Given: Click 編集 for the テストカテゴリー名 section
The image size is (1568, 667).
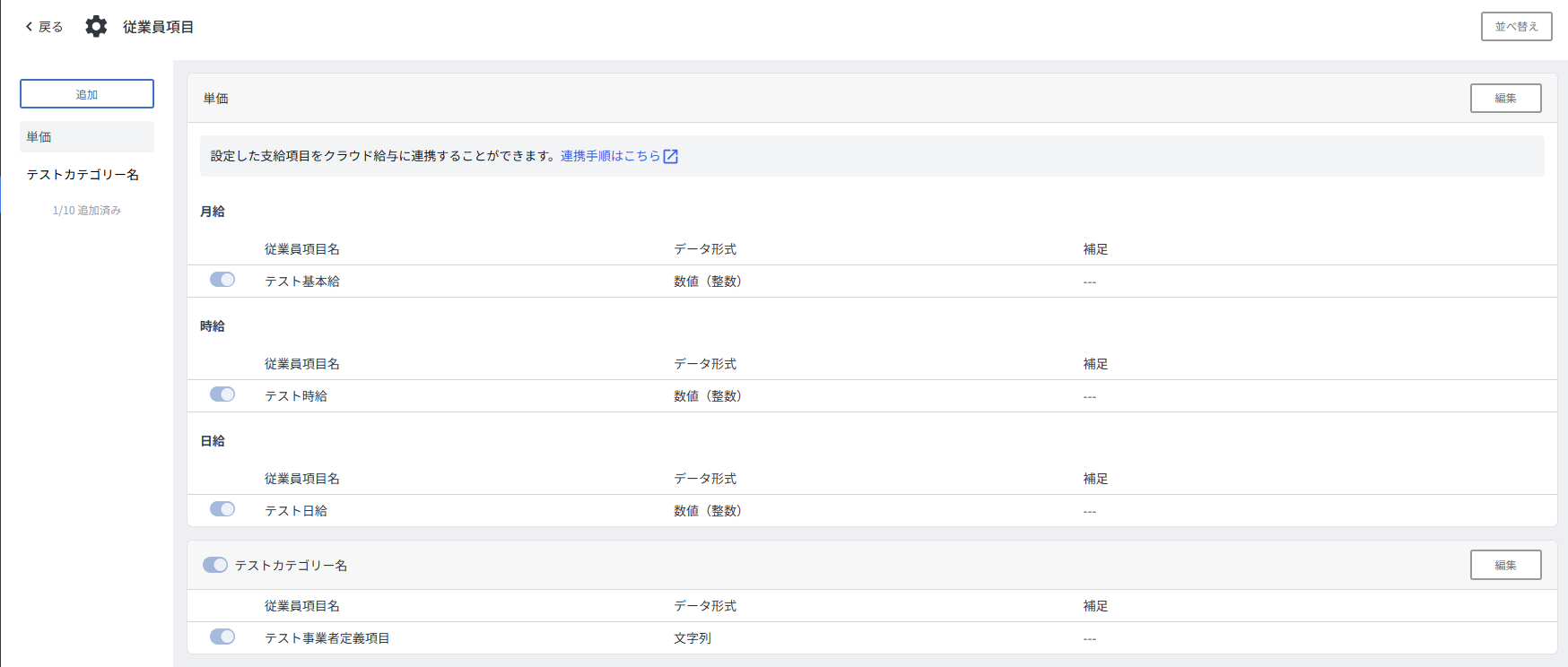Looking at the screenshot, I should pyautogui.click(x=1505, y=566).
